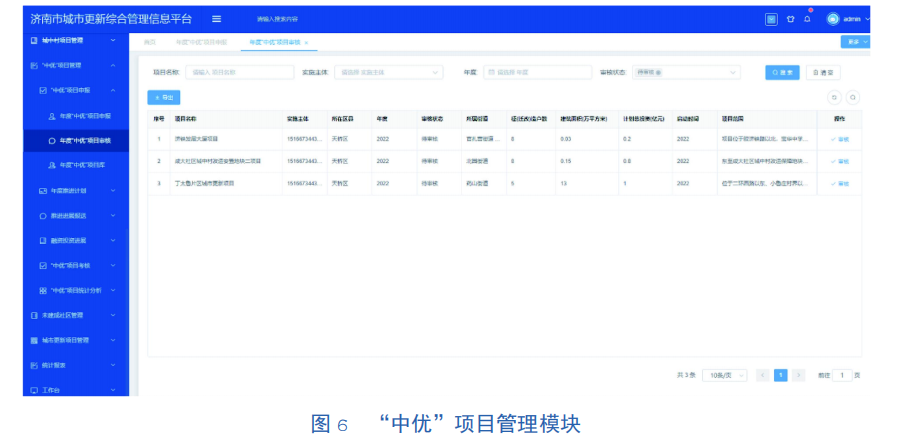
Task: Open the theme t-shirt icon
Action: [x=790, y=19]
